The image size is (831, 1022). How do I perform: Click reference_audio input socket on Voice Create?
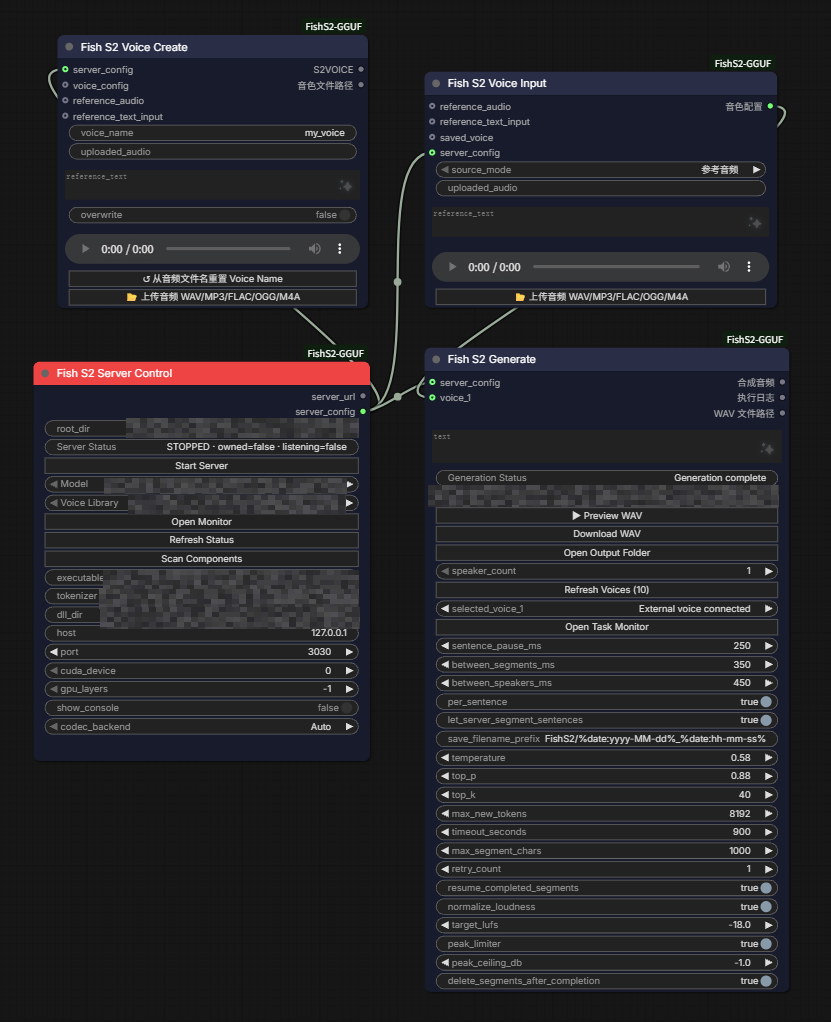65,100
